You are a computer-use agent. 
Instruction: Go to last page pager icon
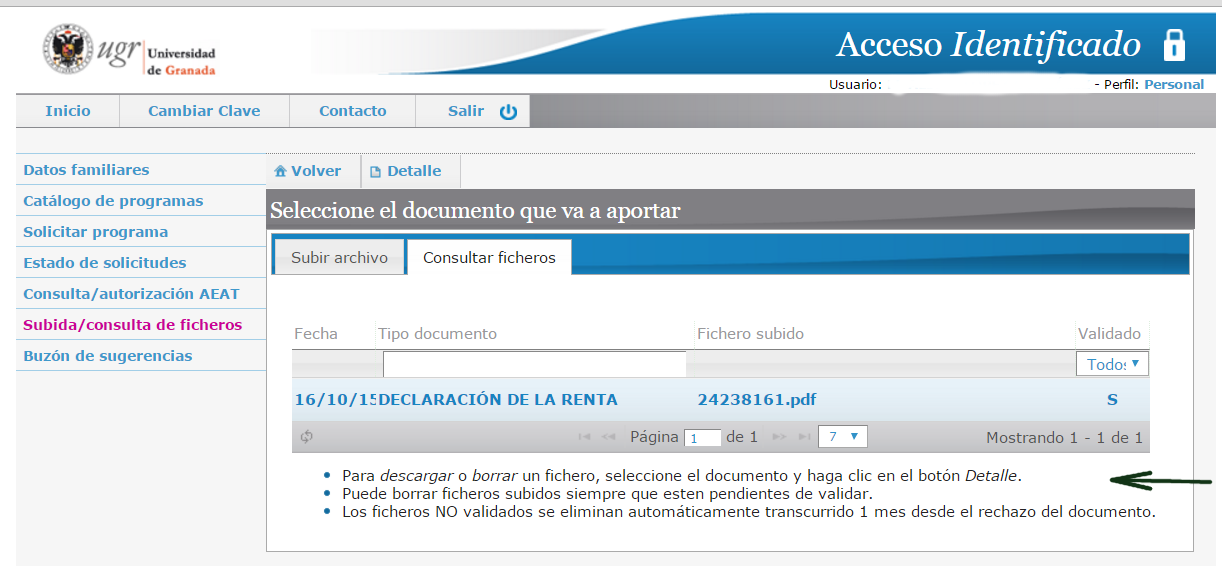coord(804,437)
